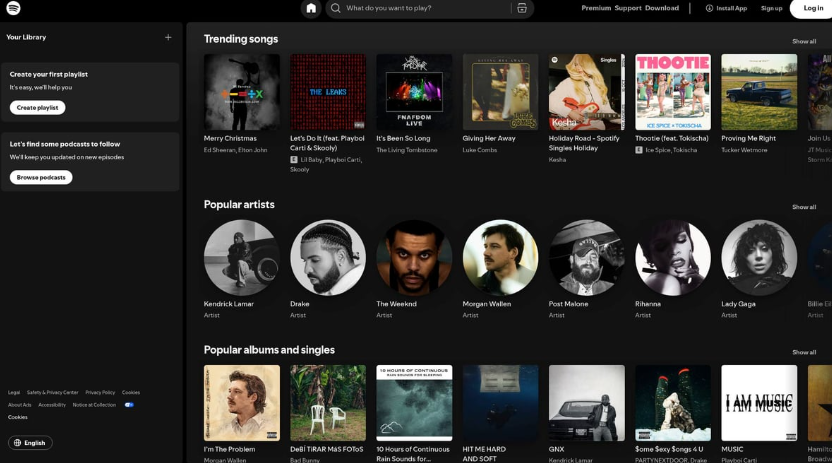
Task: Click the search magnifier icon
Action: point(335,8)
